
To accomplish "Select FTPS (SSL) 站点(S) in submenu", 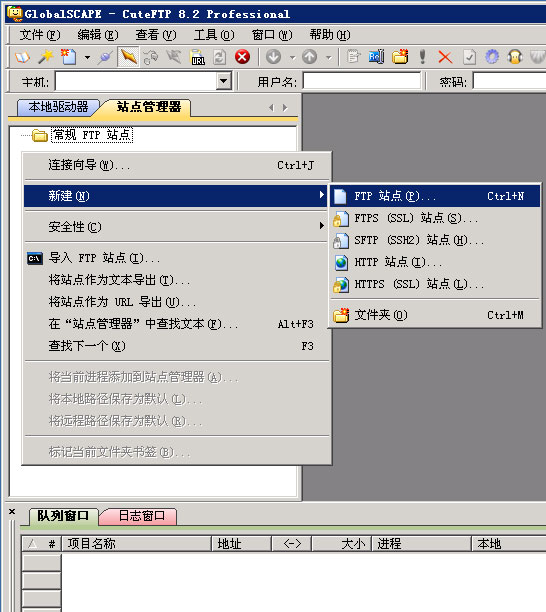I will click(435, 218).
